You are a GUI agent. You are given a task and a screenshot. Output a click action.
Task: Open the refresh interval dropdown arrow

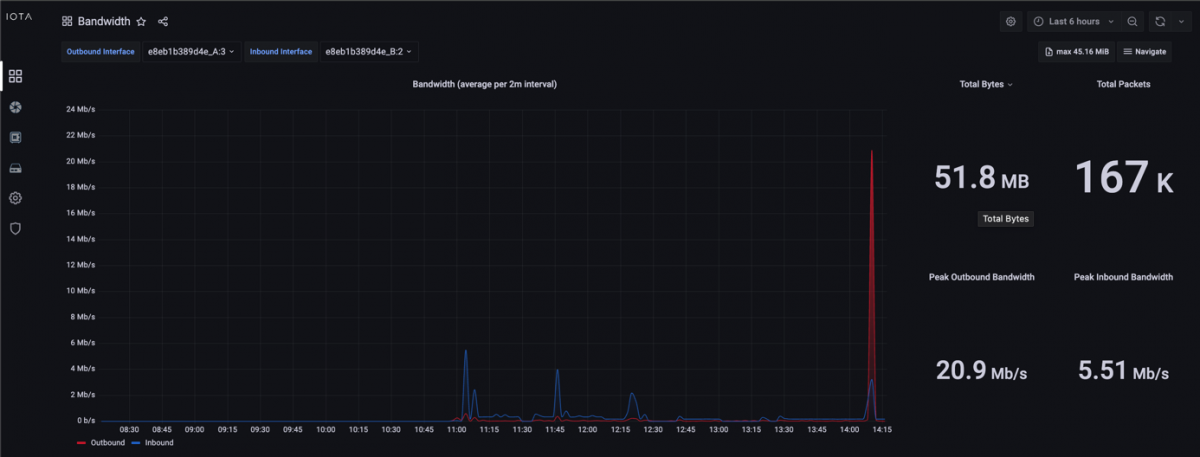pyautogui.click(x=1181, y=21)
